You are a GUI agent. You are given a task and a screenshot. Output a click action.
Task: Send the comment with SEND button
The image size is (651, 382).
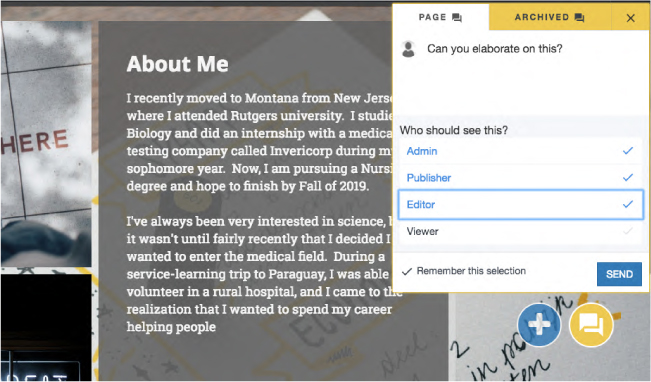[619, 274]
